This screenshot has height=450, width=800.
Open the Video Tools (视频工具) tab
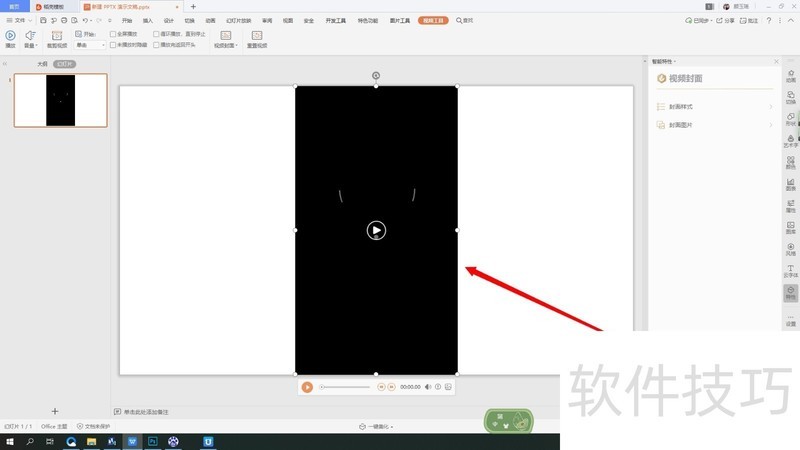point(434,20)
